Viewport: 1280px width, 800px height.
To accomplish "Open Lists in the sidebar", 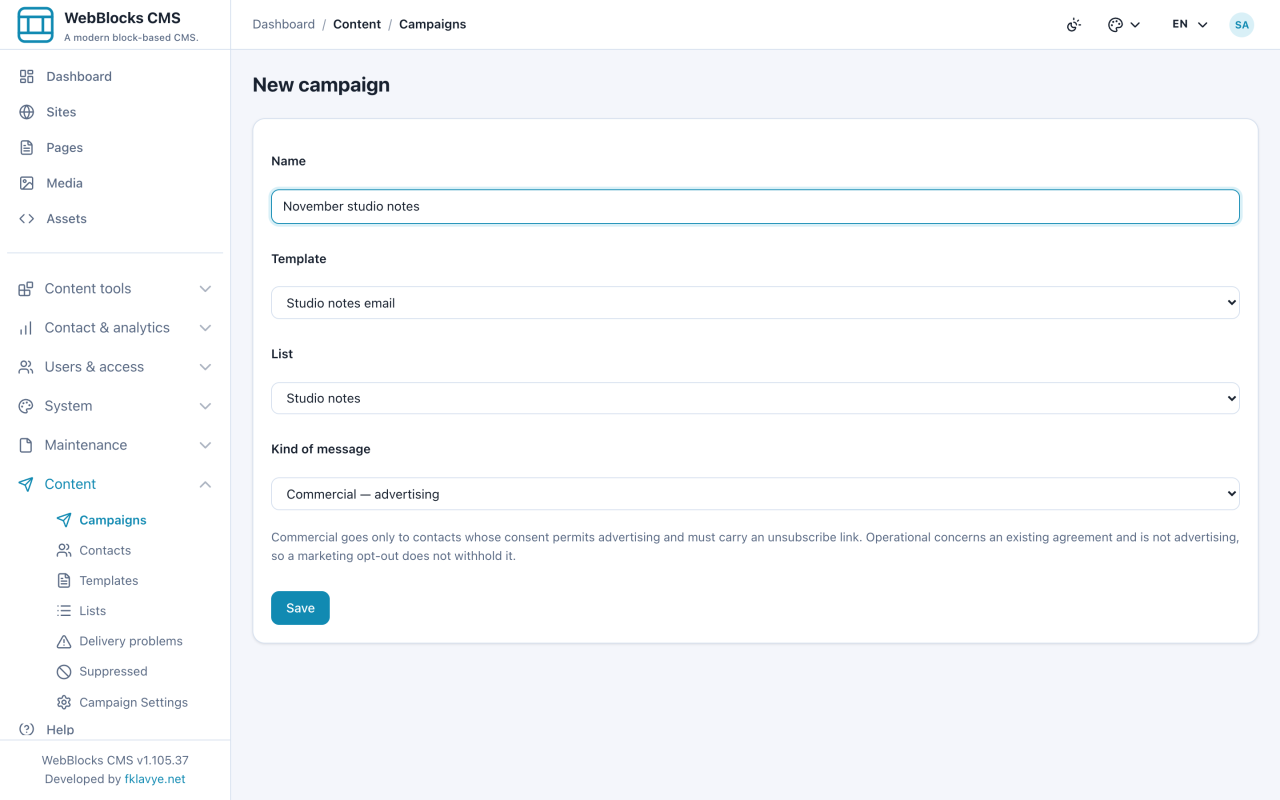I will point(92,610).
